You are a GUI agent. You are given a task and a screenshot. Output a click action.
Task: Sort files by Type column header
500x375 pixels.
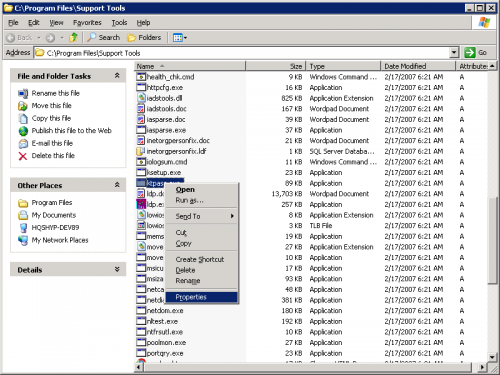(x=344, y=66)
